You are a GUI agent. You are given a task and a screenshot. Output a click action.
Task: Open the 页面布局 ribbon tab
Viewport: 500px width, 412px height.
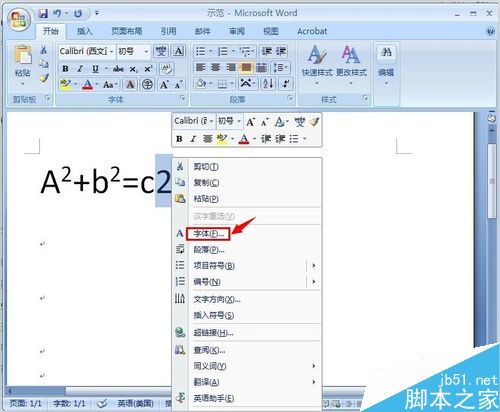[127, 31]
